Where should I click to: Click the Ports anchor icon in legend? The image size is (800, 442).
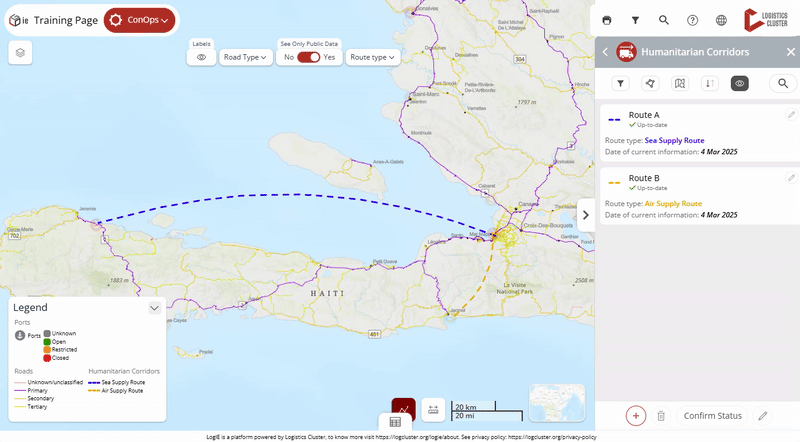click(20, 335)
